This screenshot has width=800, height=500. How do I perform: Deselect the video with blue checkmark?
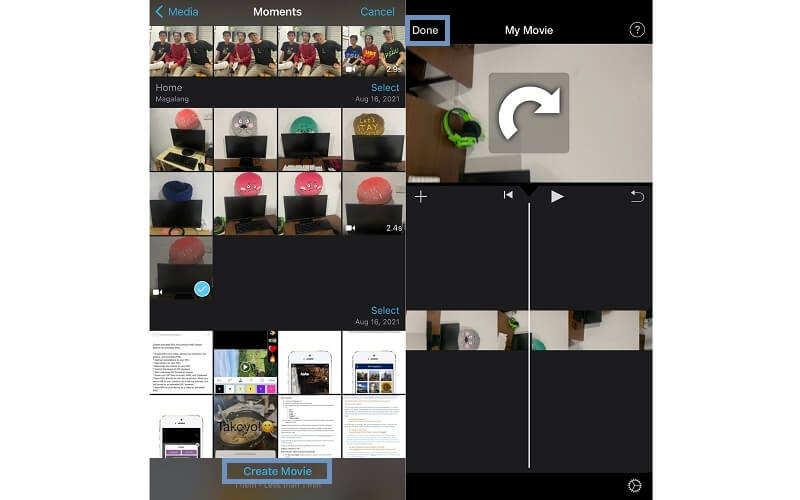pos(202,288)
